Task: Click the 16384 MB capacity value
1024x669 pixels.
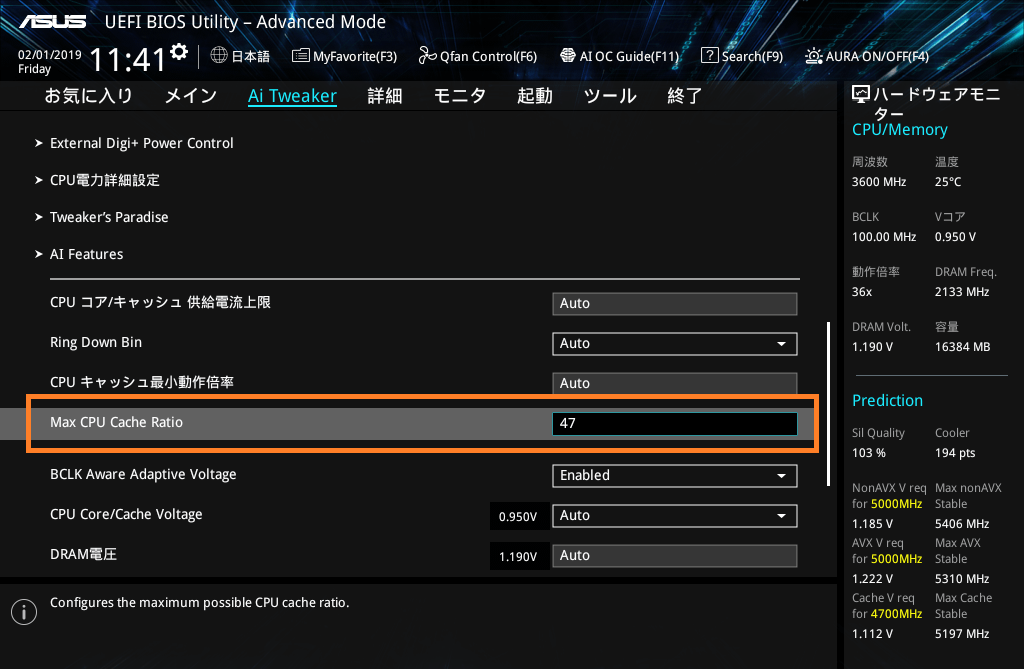Action: [x=963, y=346]
